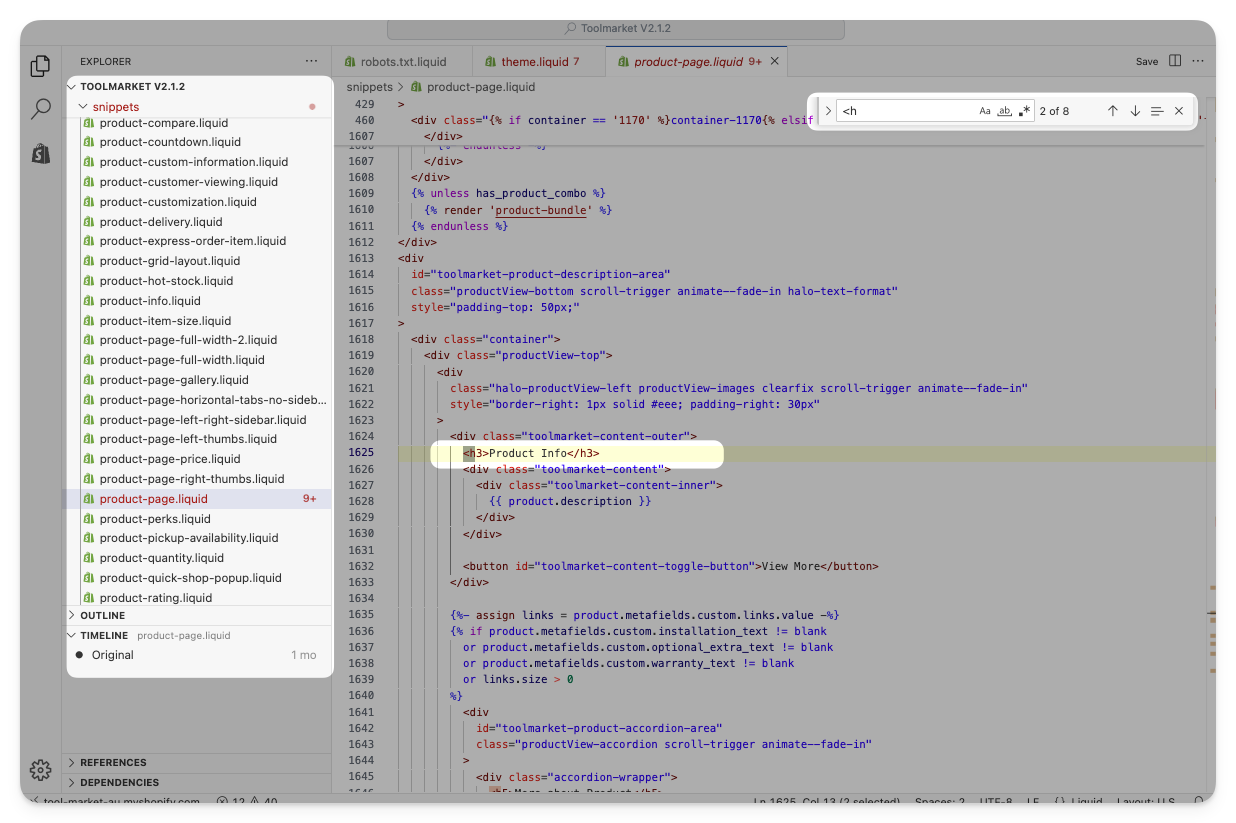This screenshot has width=1236, height=823.
Task: Split the editor to the right
Action: click(1175, 61)
